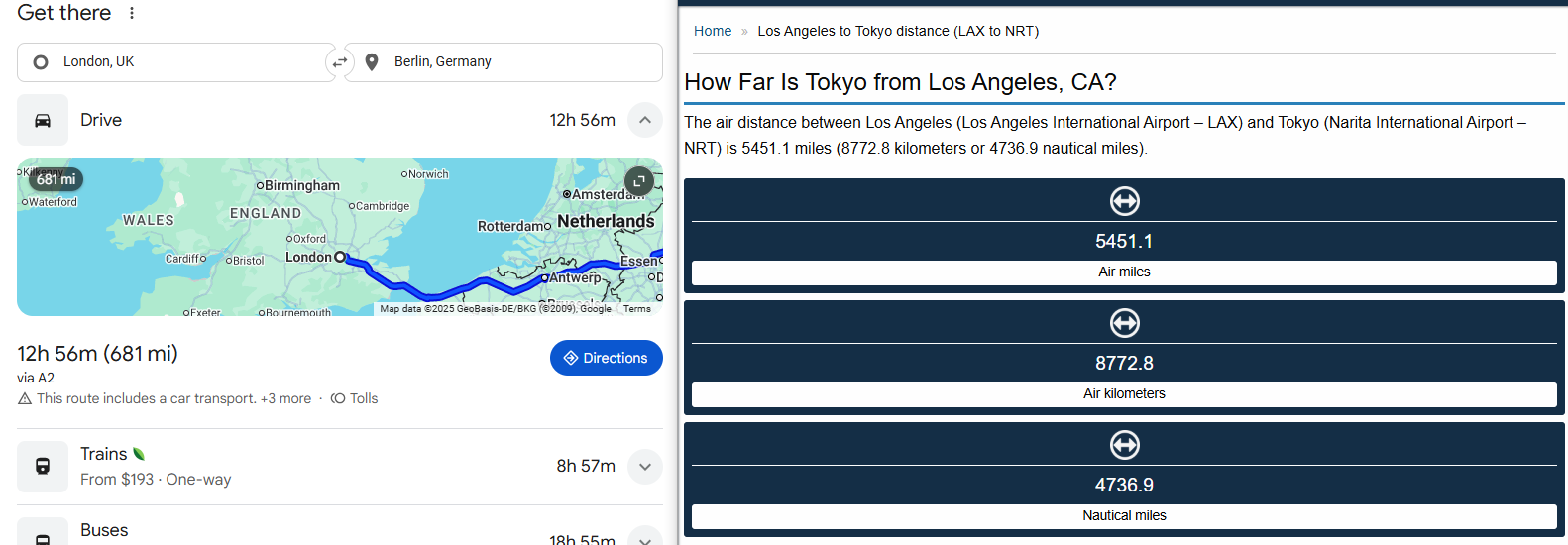Click the distance icon above 5451.1
Viewport: 1568px width, 545px height.
click(x=1124, y=201)
